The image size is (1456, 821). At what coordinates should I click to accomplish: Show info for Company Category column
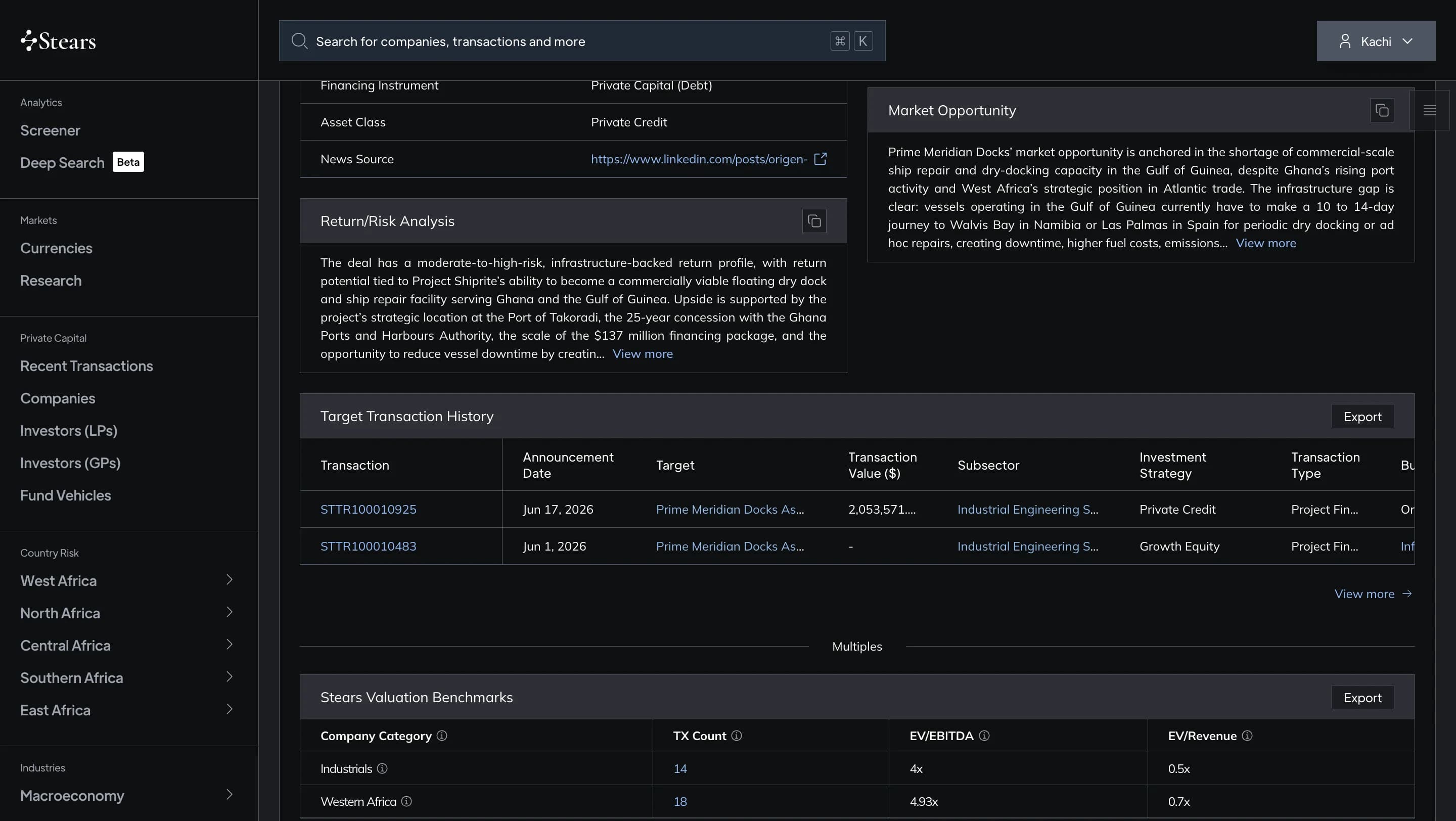click(x=442, y=736)
